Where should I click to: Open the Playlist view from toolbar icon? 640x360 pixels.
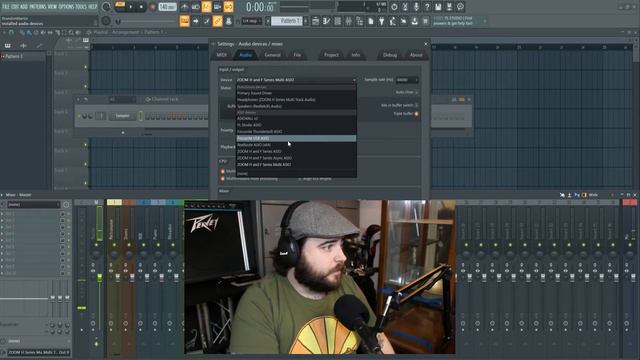[316, 21]
